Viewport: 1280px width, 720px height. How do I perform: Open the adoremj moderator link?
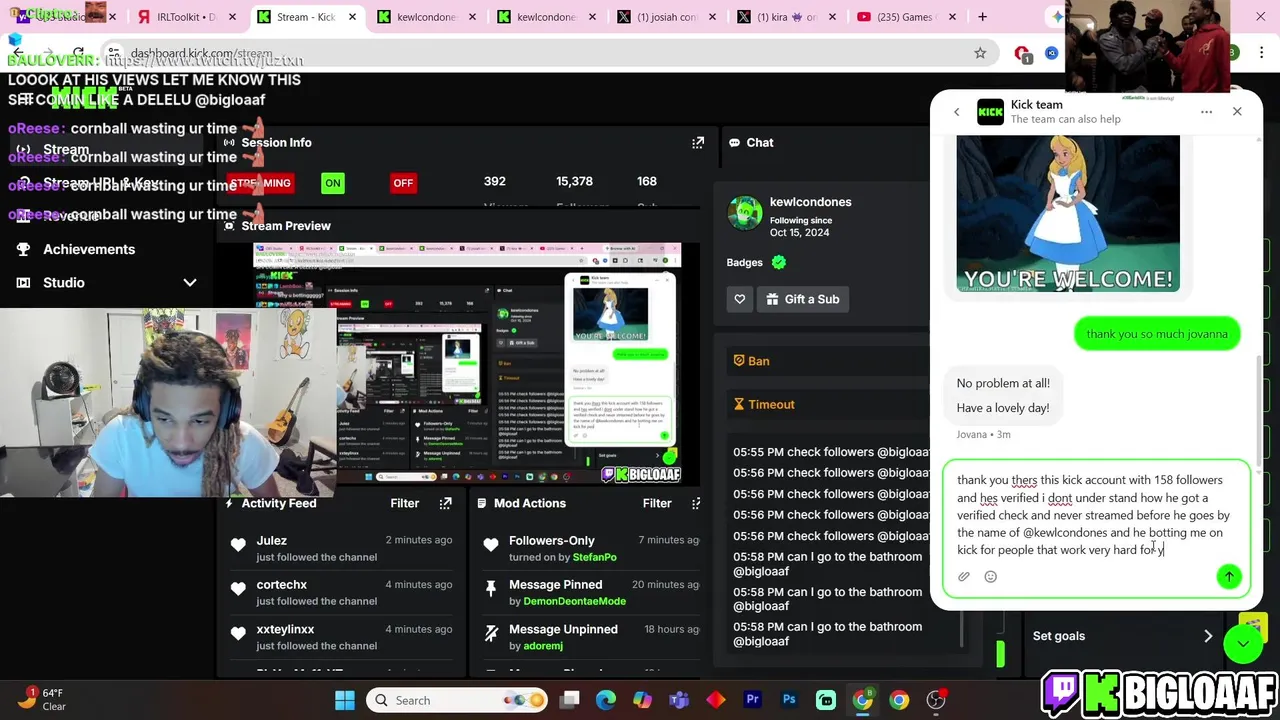click(x=543, y=646)
